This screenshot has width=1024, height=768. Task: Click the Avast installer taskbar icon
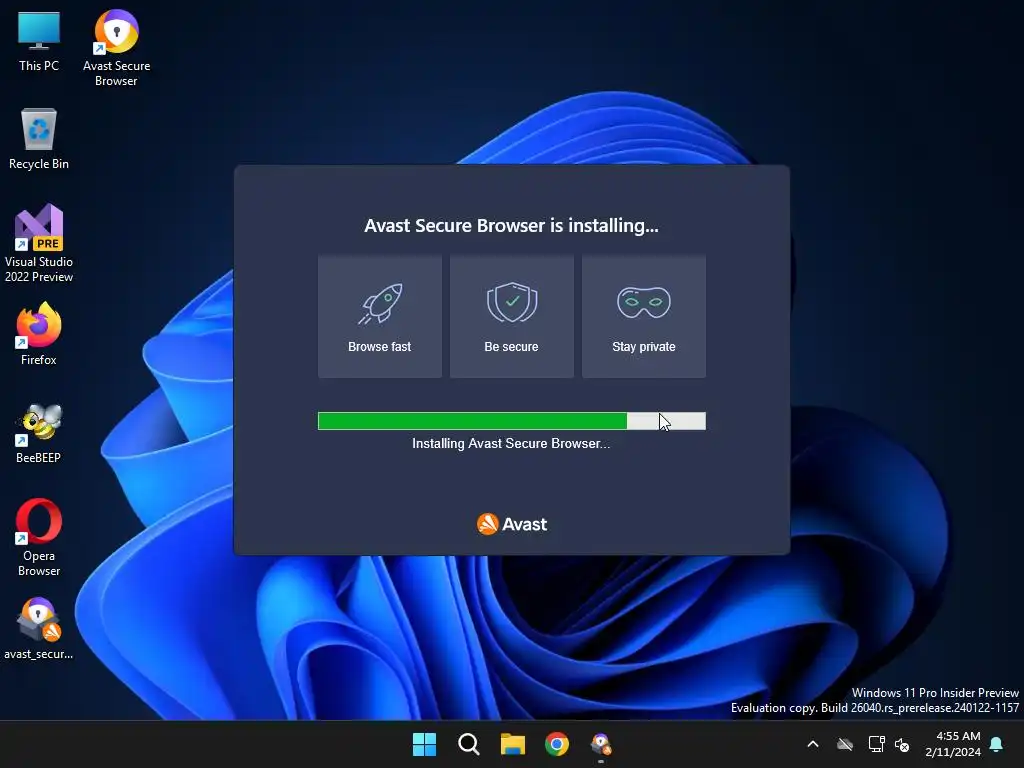[601, 744]
